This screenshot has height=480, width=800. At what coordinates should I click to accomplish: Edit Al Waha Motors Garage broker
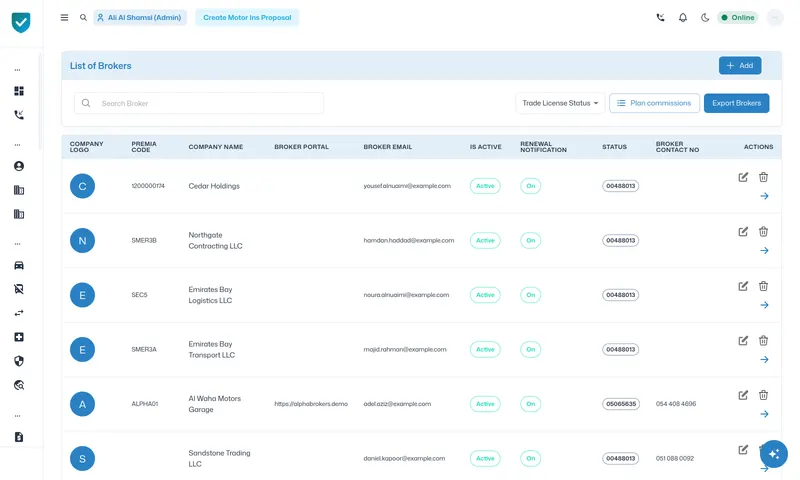click(x=743, y=395)
